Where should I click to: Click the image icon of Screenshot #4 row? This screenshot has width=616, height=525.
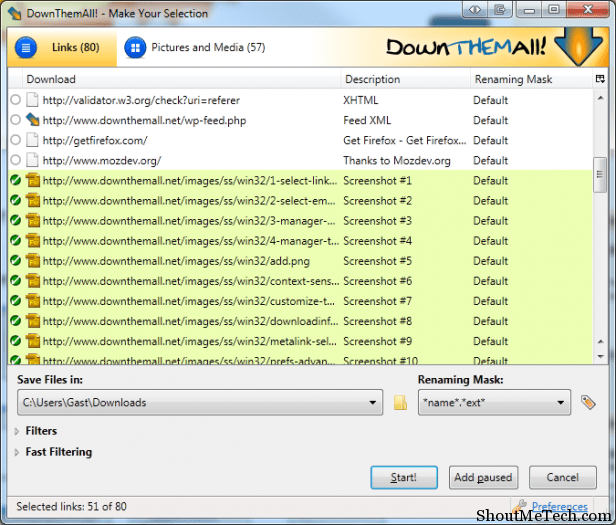tap(33, 240)
